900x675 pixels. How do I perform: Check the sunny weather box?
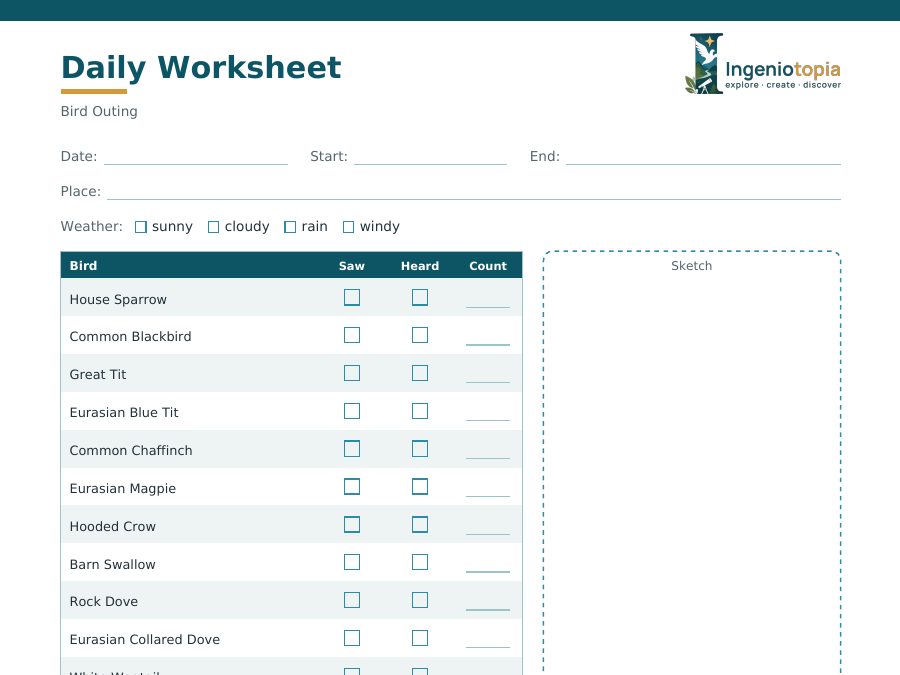[141, 227]
